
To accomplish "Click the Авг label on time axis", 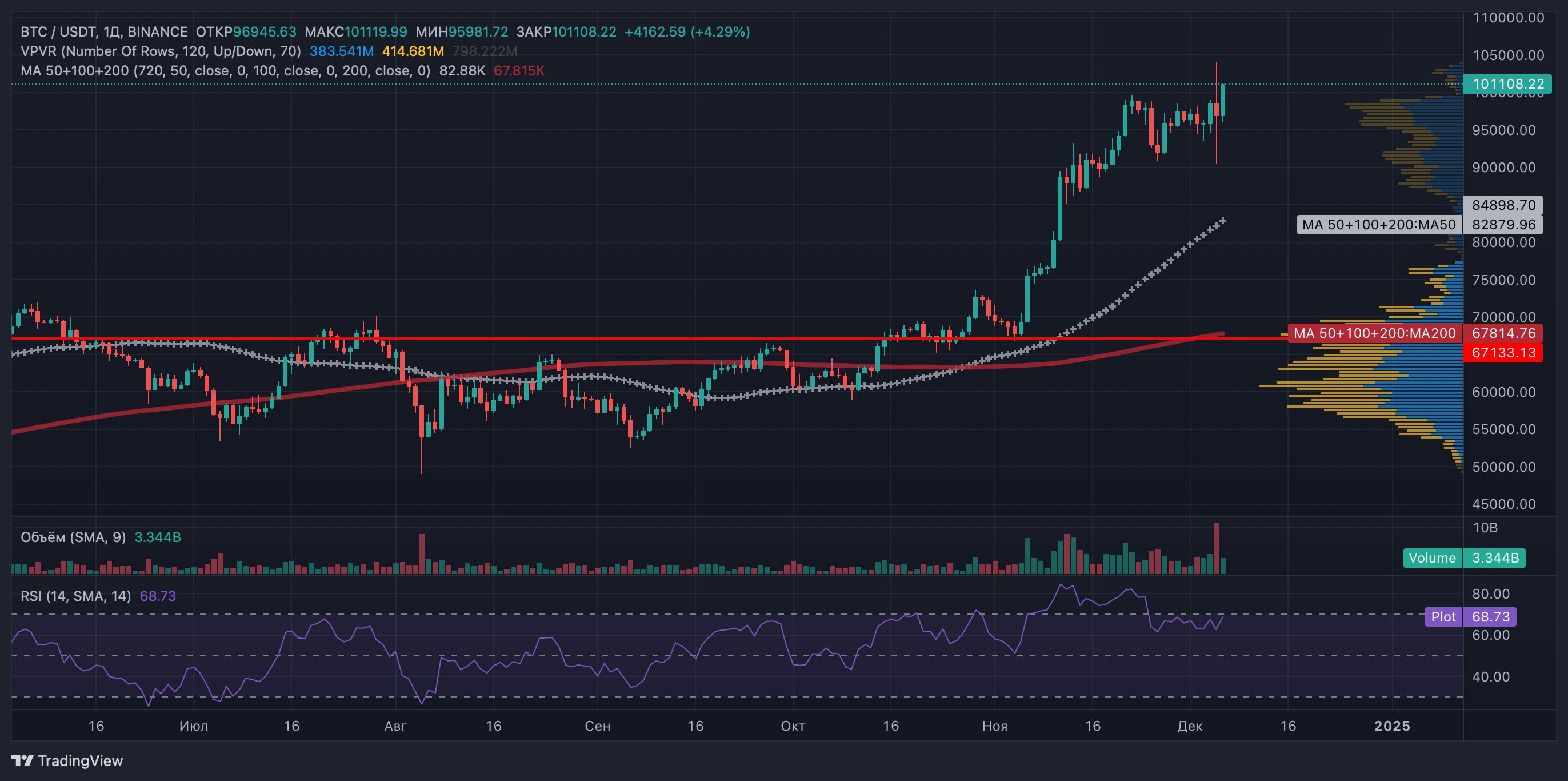I will [395, 726].
